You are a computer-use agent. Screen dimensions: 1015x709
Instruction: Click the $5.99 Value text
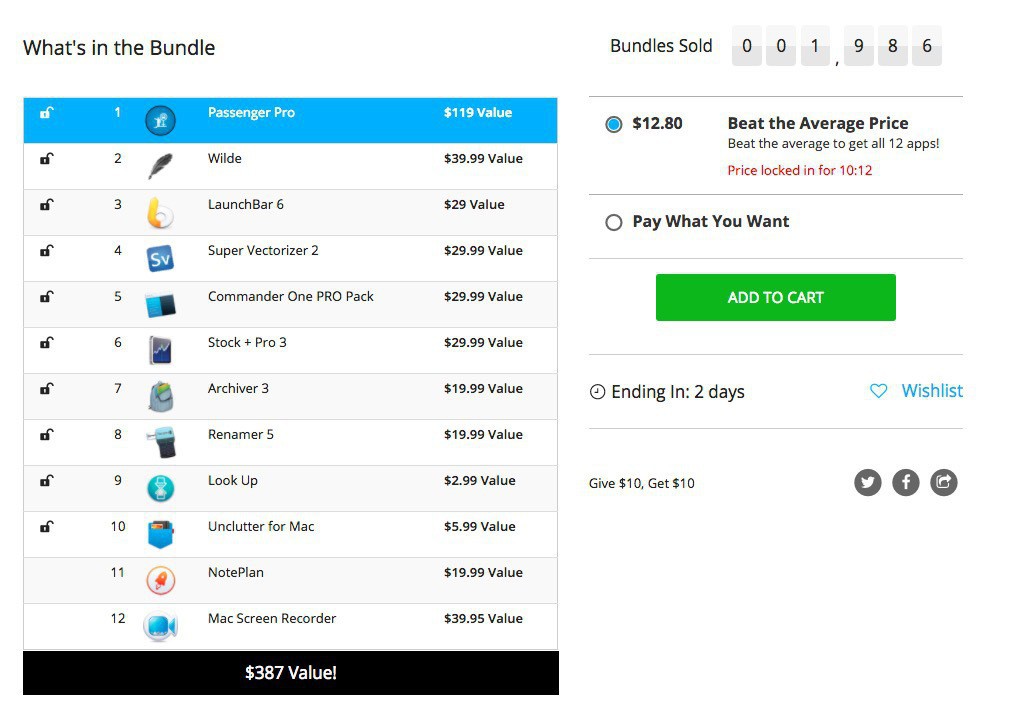tap(480, 526)
